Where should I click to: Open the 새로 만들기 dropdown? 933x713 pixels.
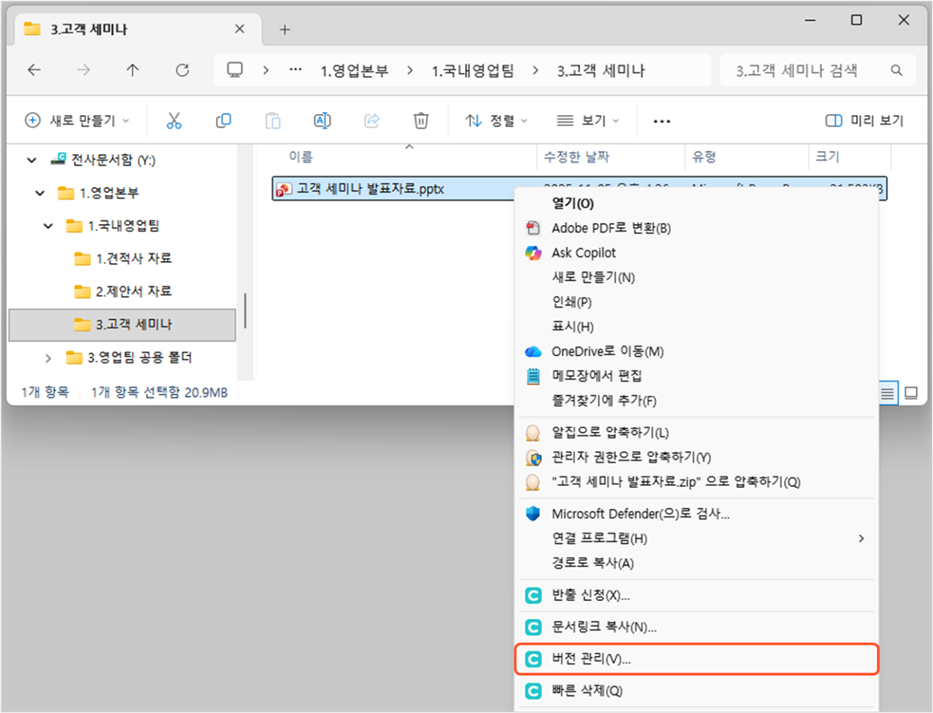[77, 121]
